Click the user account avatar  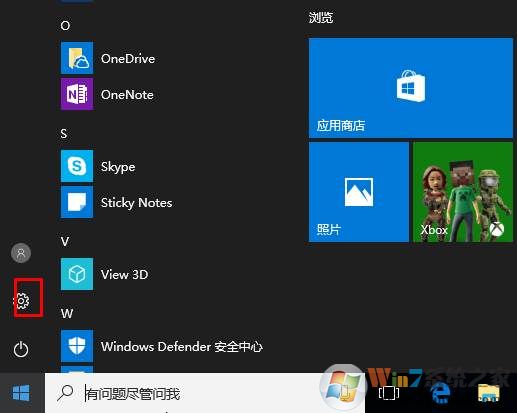(21, 253)
